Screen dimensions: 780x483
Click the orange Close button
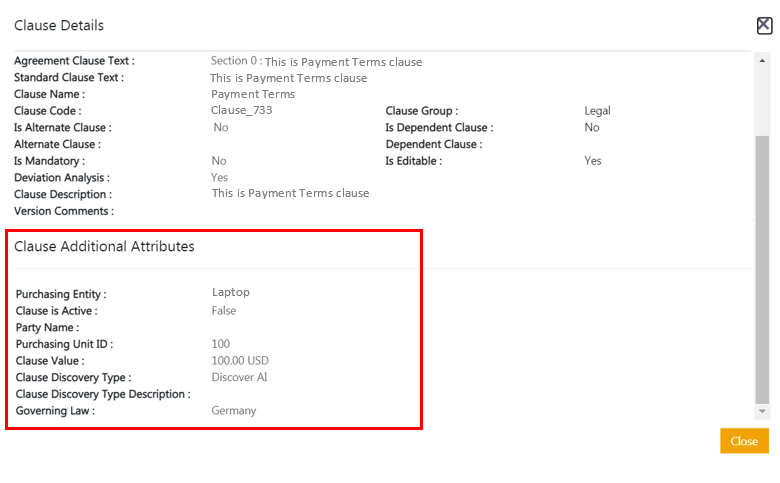[x=744, y=441]
